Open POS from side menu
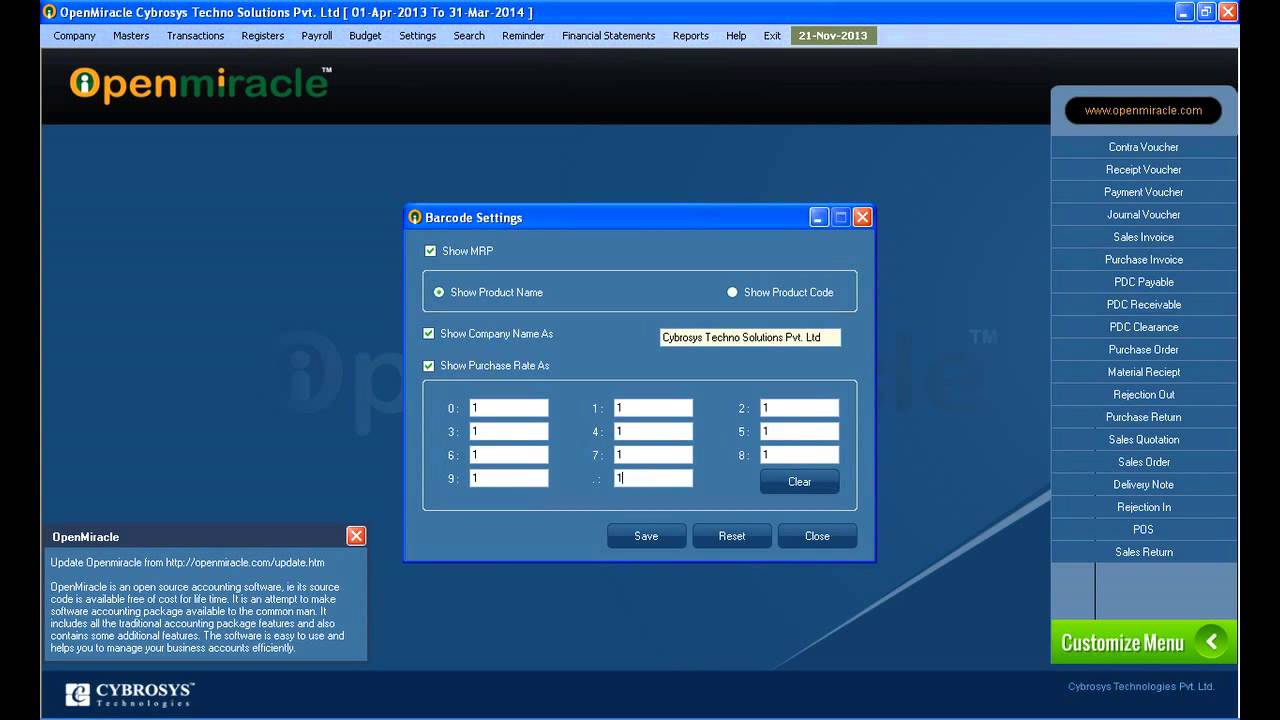 1143,530
